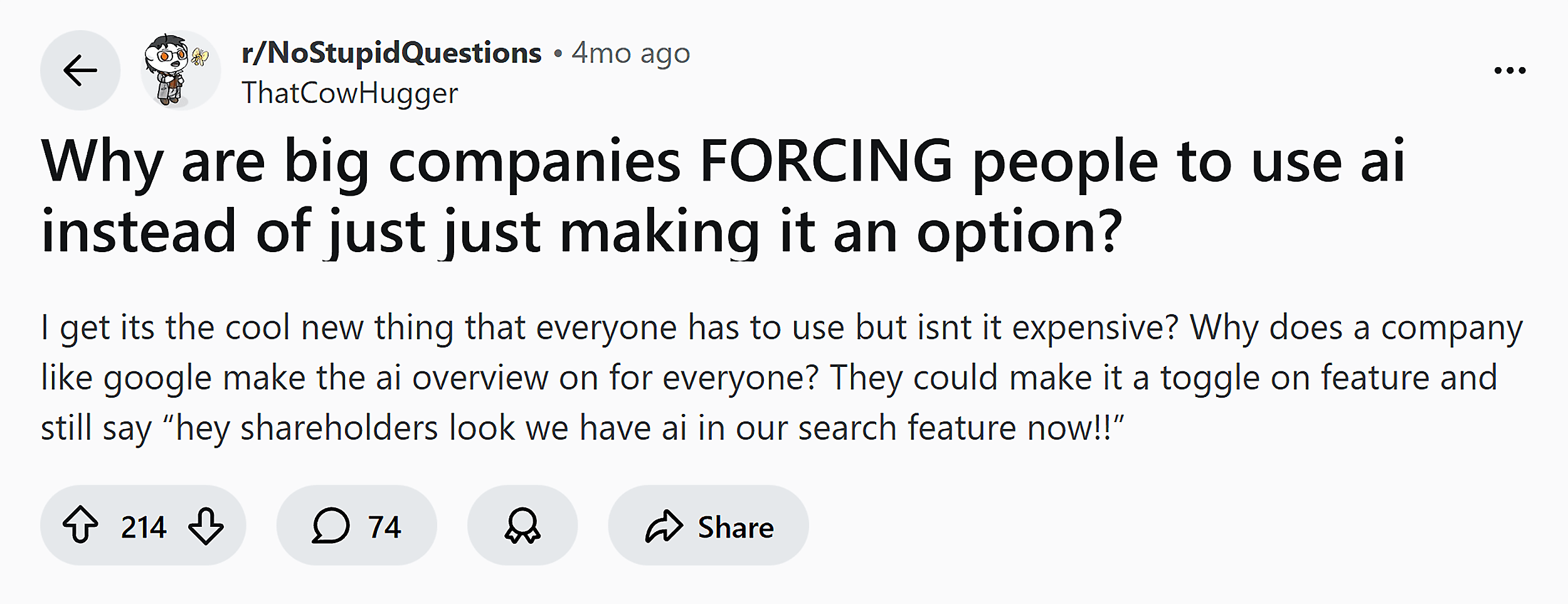Click the '4mo ago' timestamp
1568x604 pixels.
coord(629,53)
